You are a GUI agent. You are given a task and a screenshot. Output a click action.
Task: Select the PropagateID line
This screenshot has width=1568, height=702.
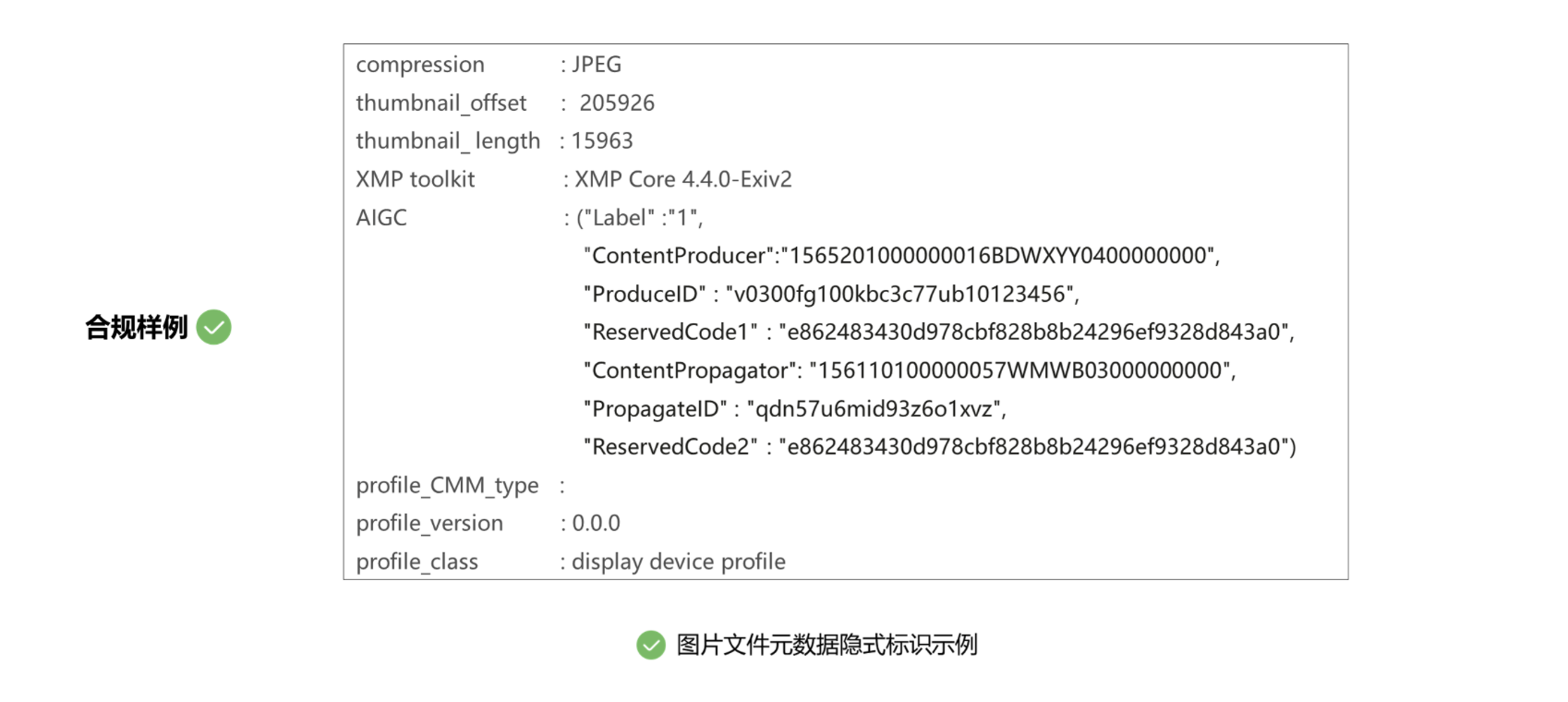coord(794,409)
